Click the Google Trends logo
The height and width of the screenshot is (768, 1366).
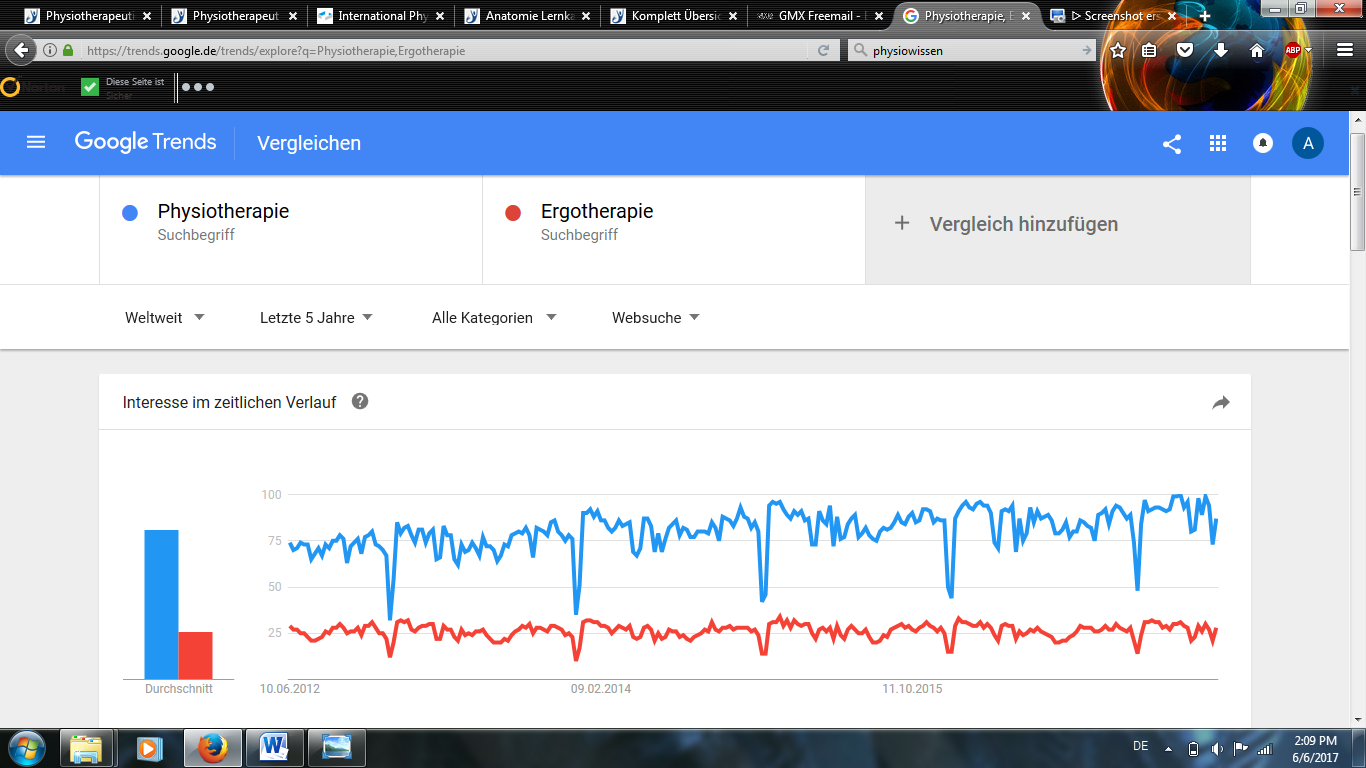point(145,142)
